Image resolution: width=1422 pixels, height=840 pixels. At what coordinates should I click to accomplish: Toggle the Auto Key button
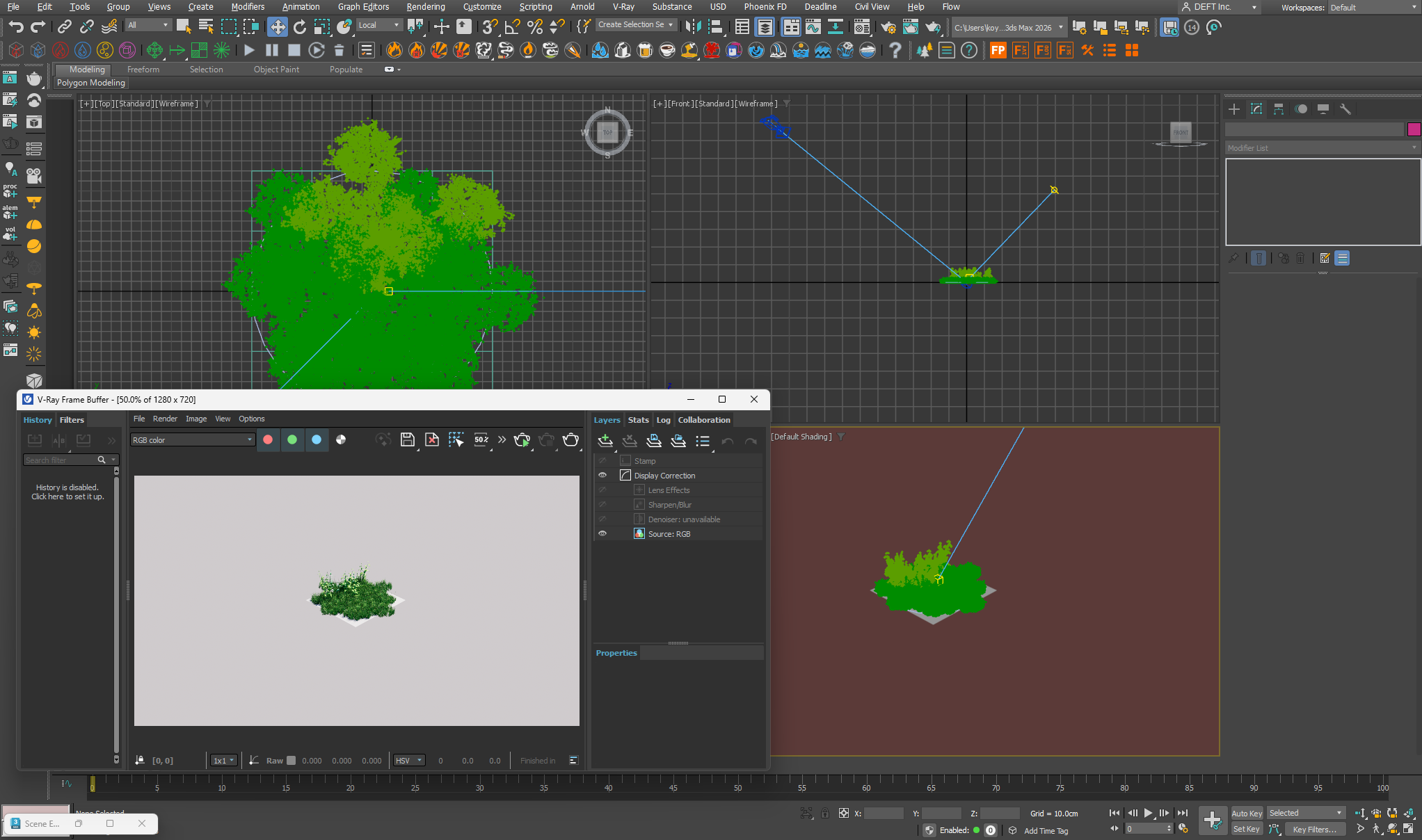coord(1246,813)
